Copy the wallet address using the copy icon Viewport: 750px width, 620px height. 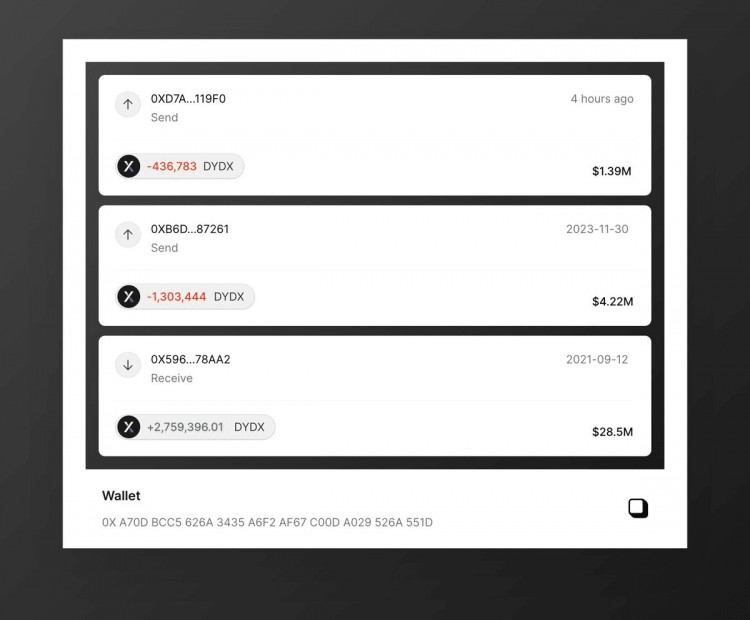coord(638,508)
